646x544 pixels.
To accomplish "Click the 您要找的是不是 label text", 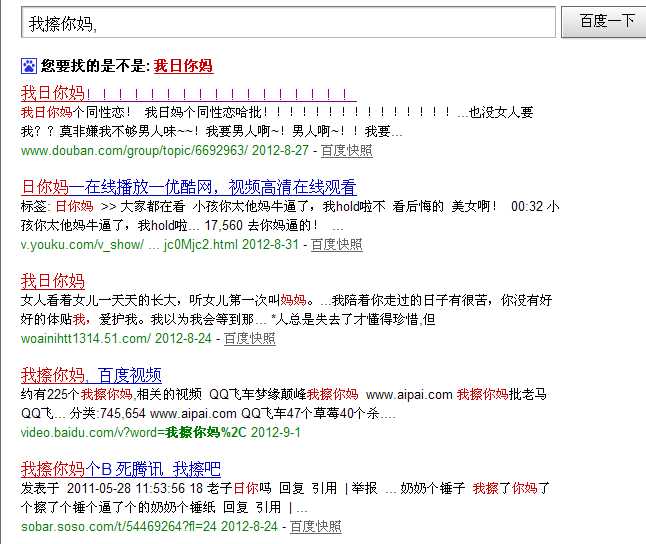I will (95, 66).
